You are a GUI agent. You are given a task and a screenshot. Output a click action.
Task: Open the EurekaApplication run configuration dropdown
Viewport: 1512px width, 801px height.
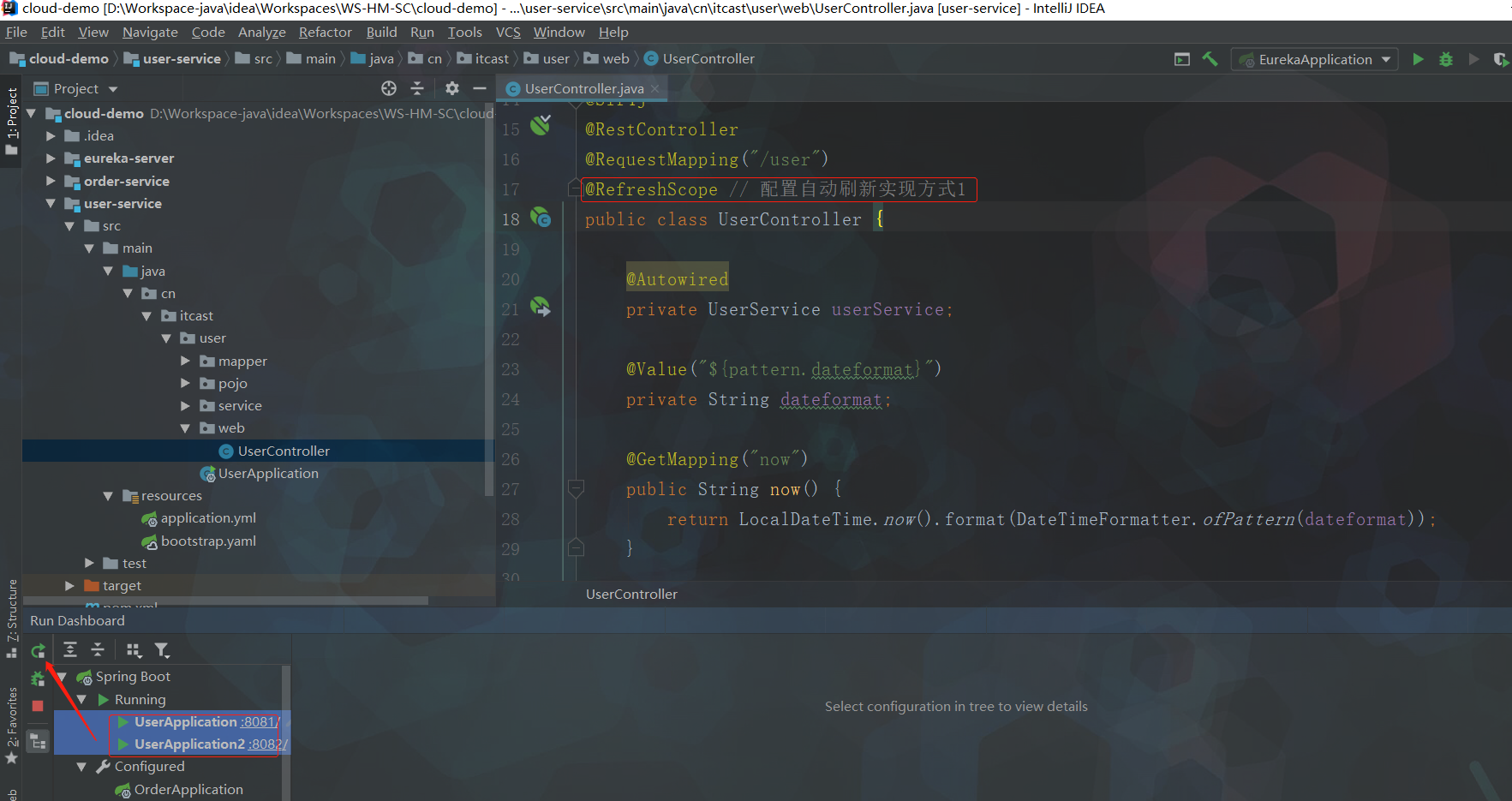(x=1315, y=59)
